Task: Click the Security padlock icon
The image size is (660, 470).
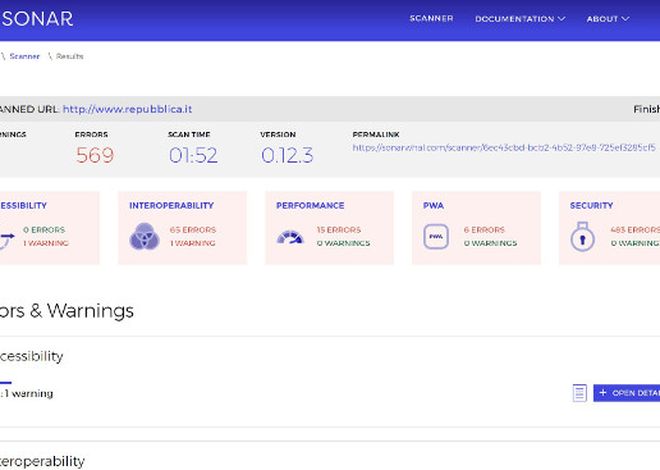Action: pos(583,236)
